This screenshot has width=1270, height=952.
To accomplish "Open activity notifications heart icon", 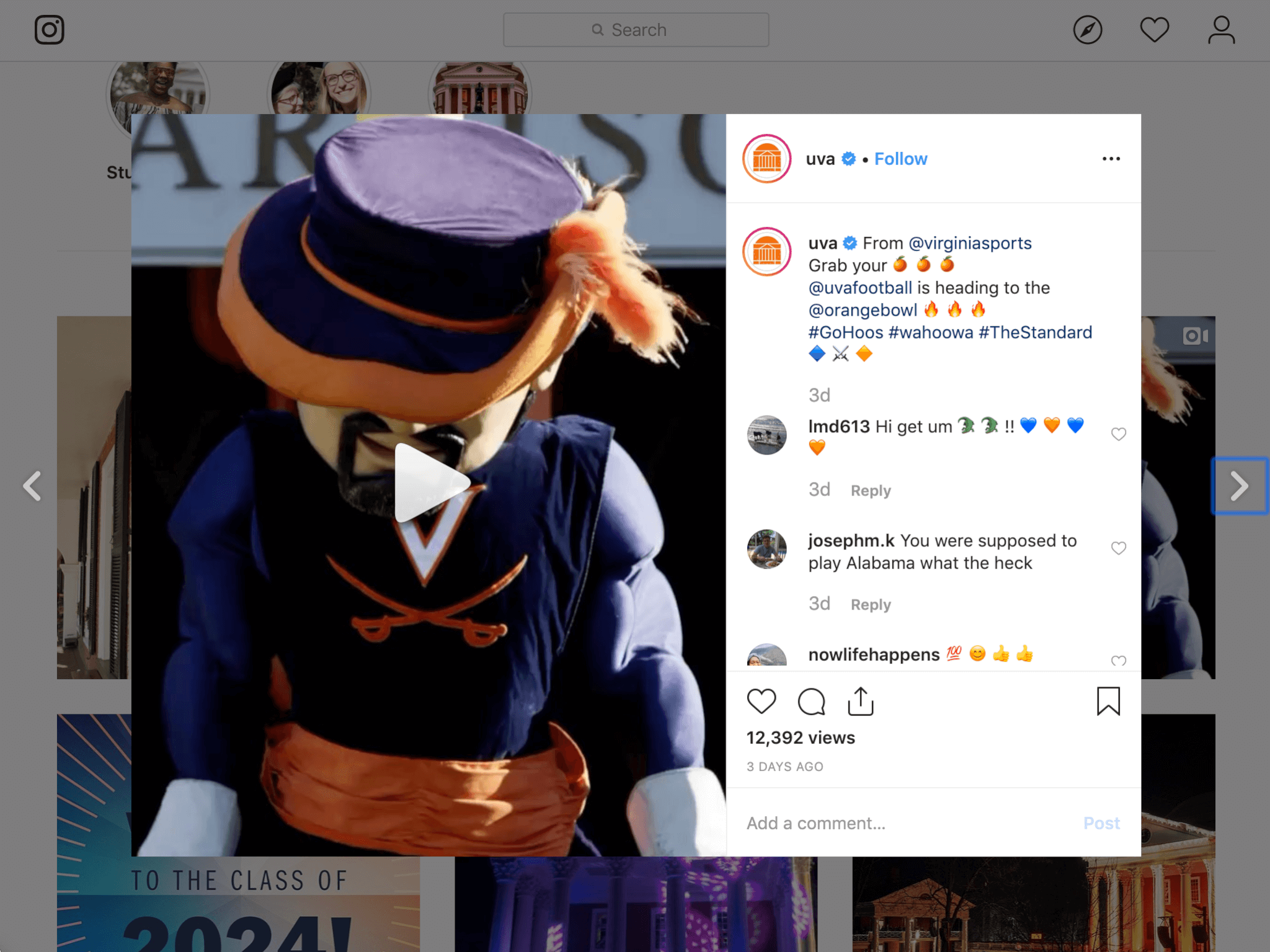I will (x=1154, y=29).
